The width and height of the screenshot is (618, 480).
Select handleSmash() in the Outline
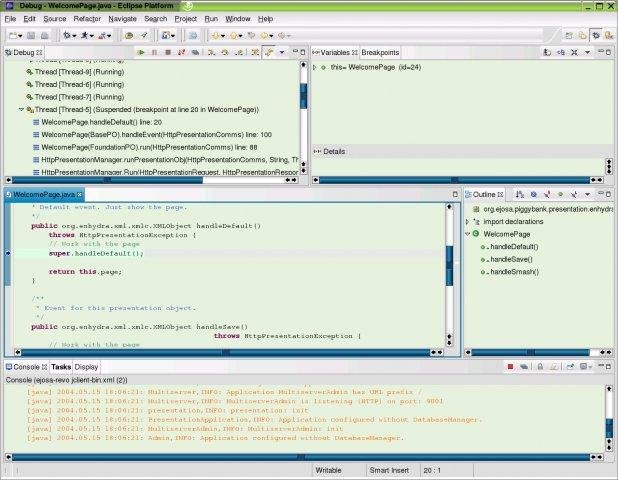point(514,272)
